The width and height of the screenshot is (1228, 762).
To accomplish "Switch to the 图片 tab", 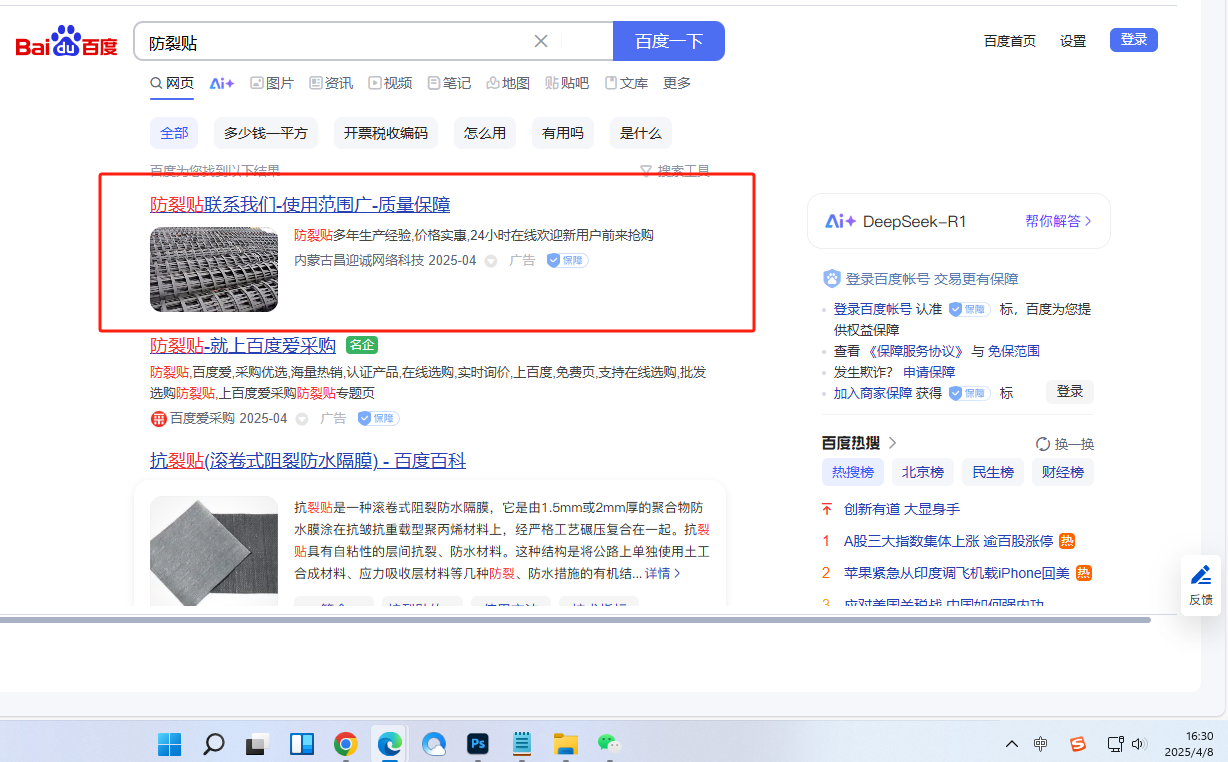I will click(x=271, y=83).
